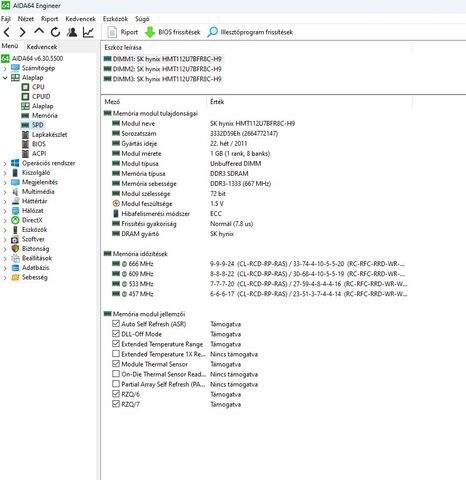Select DIMM3: SK hynix device row
The image size is (466, 480).
(163, 79)
